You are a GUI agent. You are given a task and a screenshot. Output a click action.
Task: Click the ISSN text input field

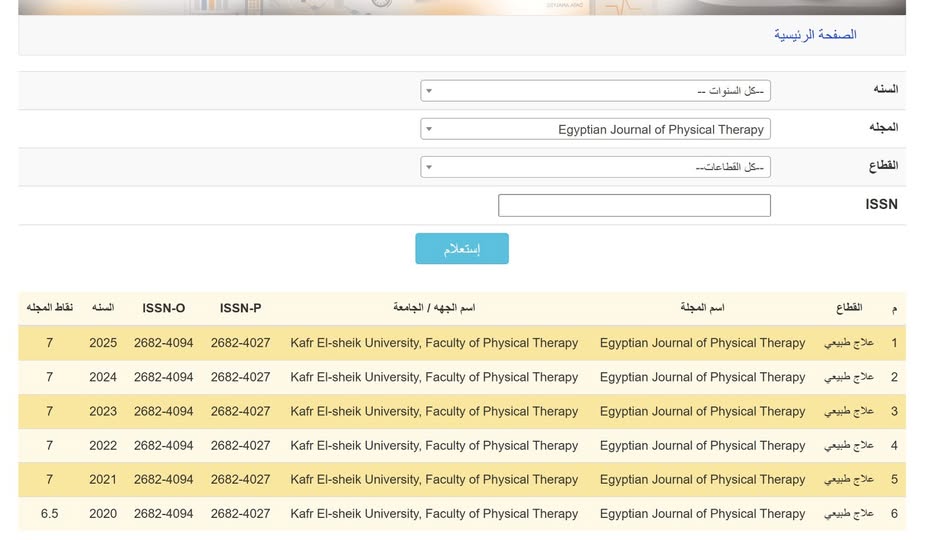coord(634,205)
